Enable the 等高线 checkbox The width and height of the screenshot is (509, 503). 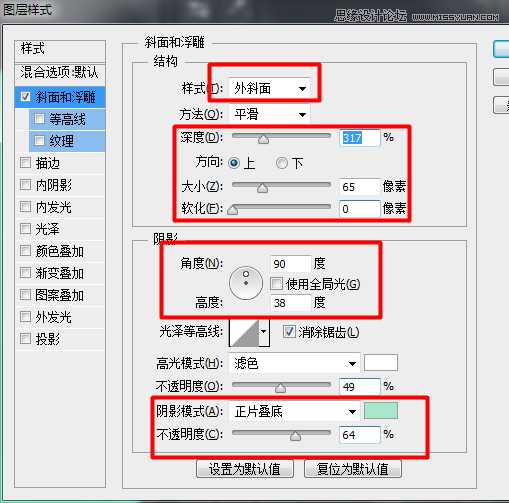coord(39,119)
